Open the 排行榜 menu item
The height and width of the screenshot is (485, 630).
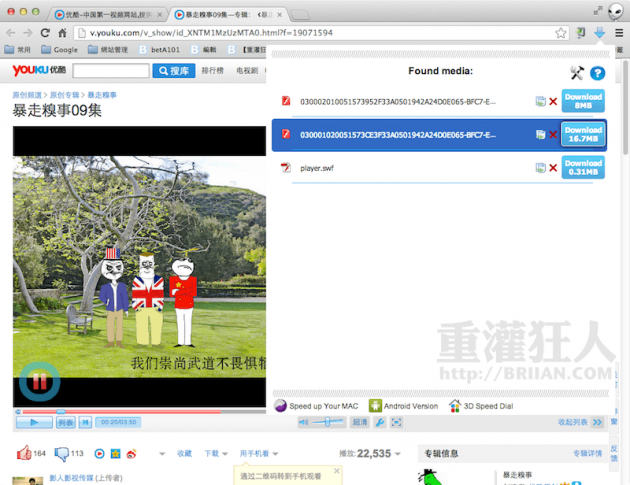click(x=212, y=71)
